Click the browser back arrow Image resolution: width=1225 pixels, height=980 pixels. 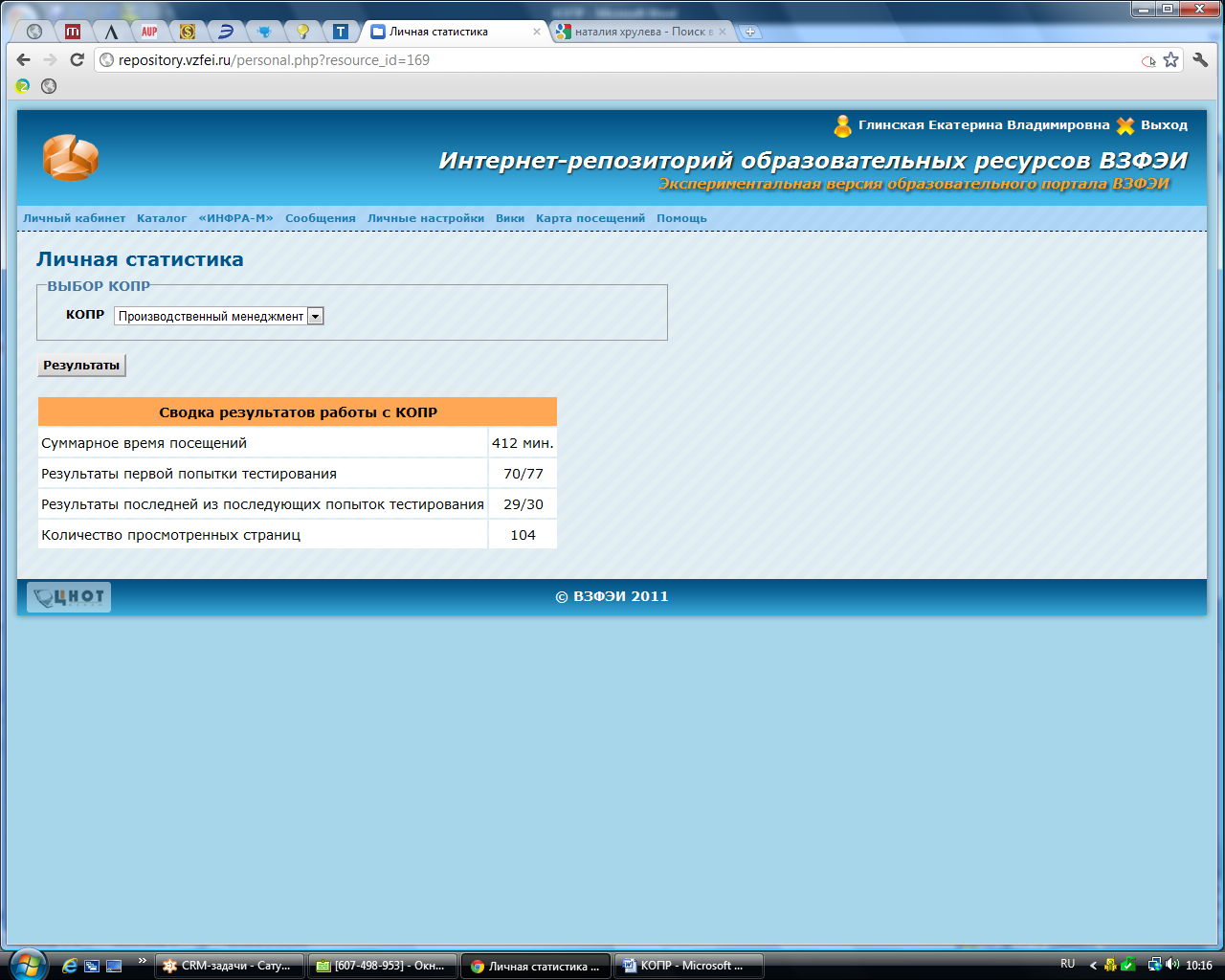pyautogui.click(x=24, y=60)
